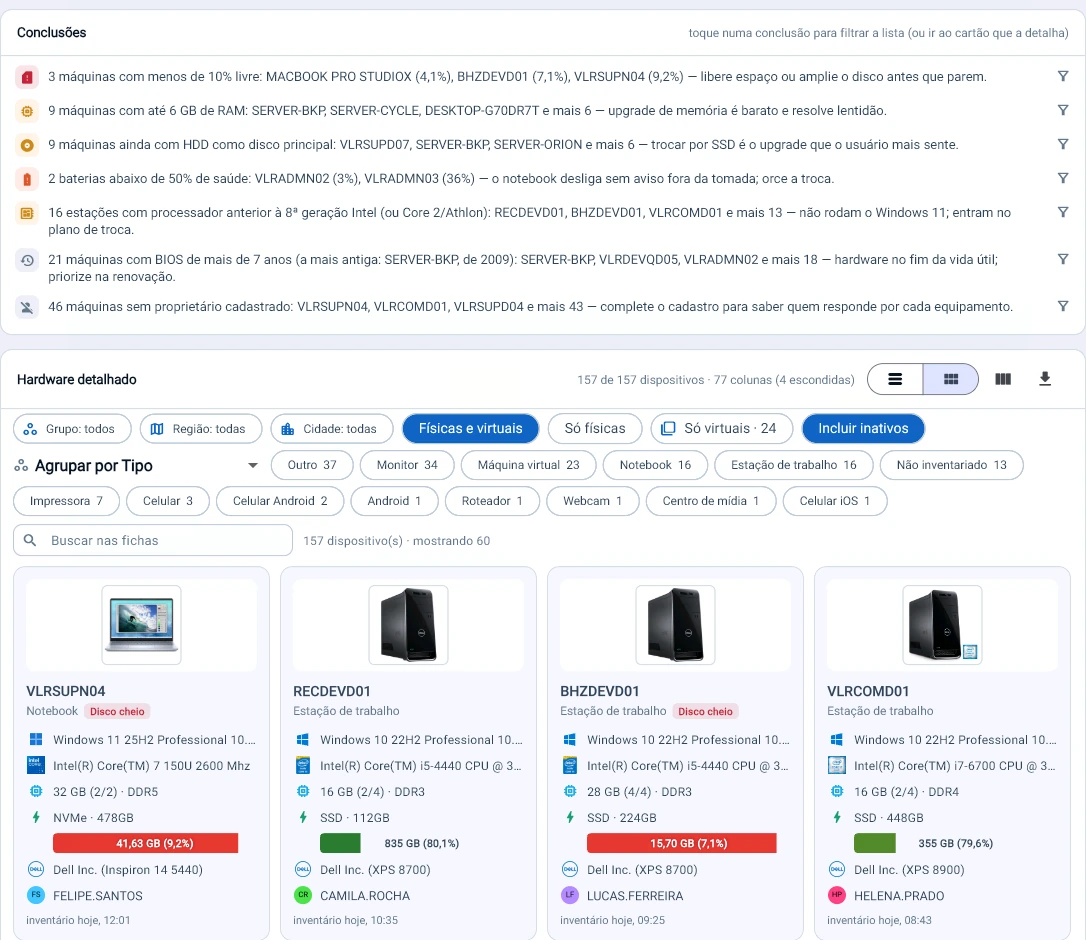Click red disk alert icon in conclusions
Viewport: 1086px width, 940px height.
27,77
